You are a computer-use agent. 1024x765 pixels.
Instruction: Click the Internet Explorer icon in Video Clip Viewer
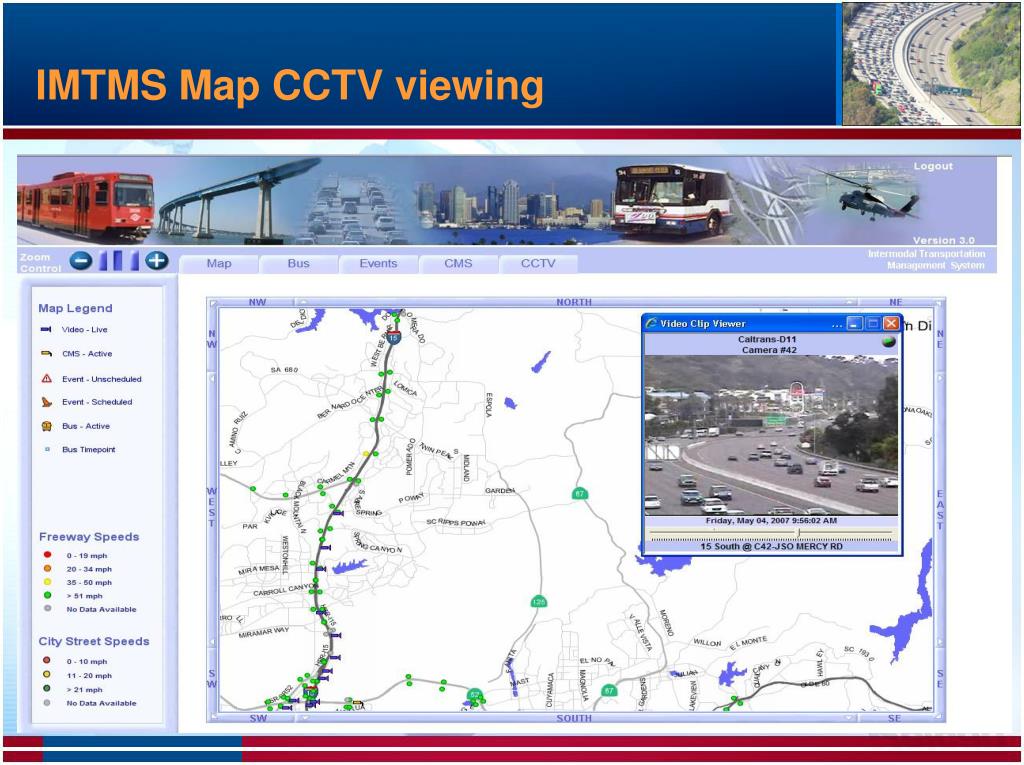tap(651, 323)
